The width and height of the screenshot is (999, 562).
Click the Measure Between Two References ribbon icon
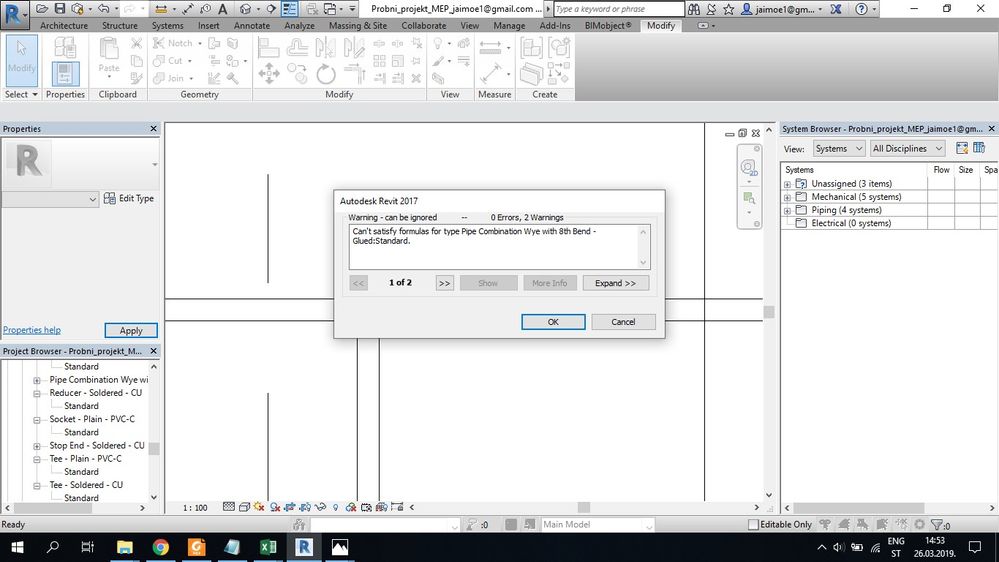click(x=490, y=47)
